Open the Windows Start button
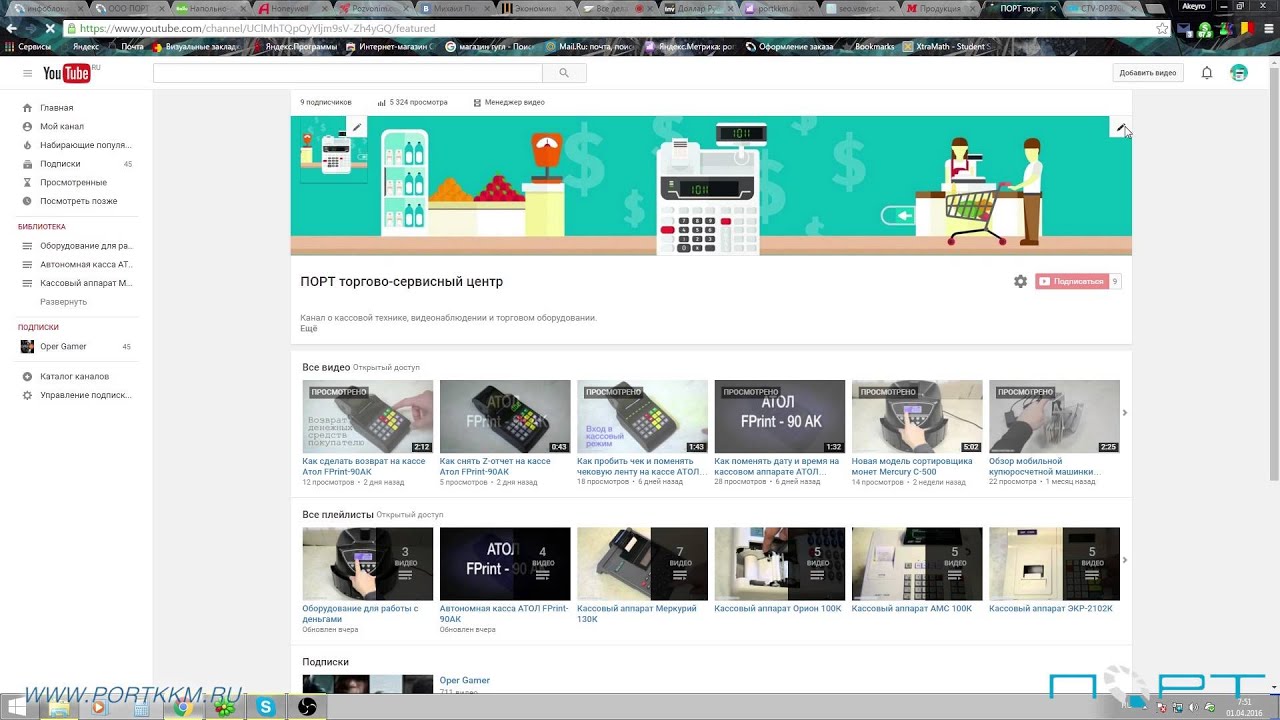 (17, 707)
